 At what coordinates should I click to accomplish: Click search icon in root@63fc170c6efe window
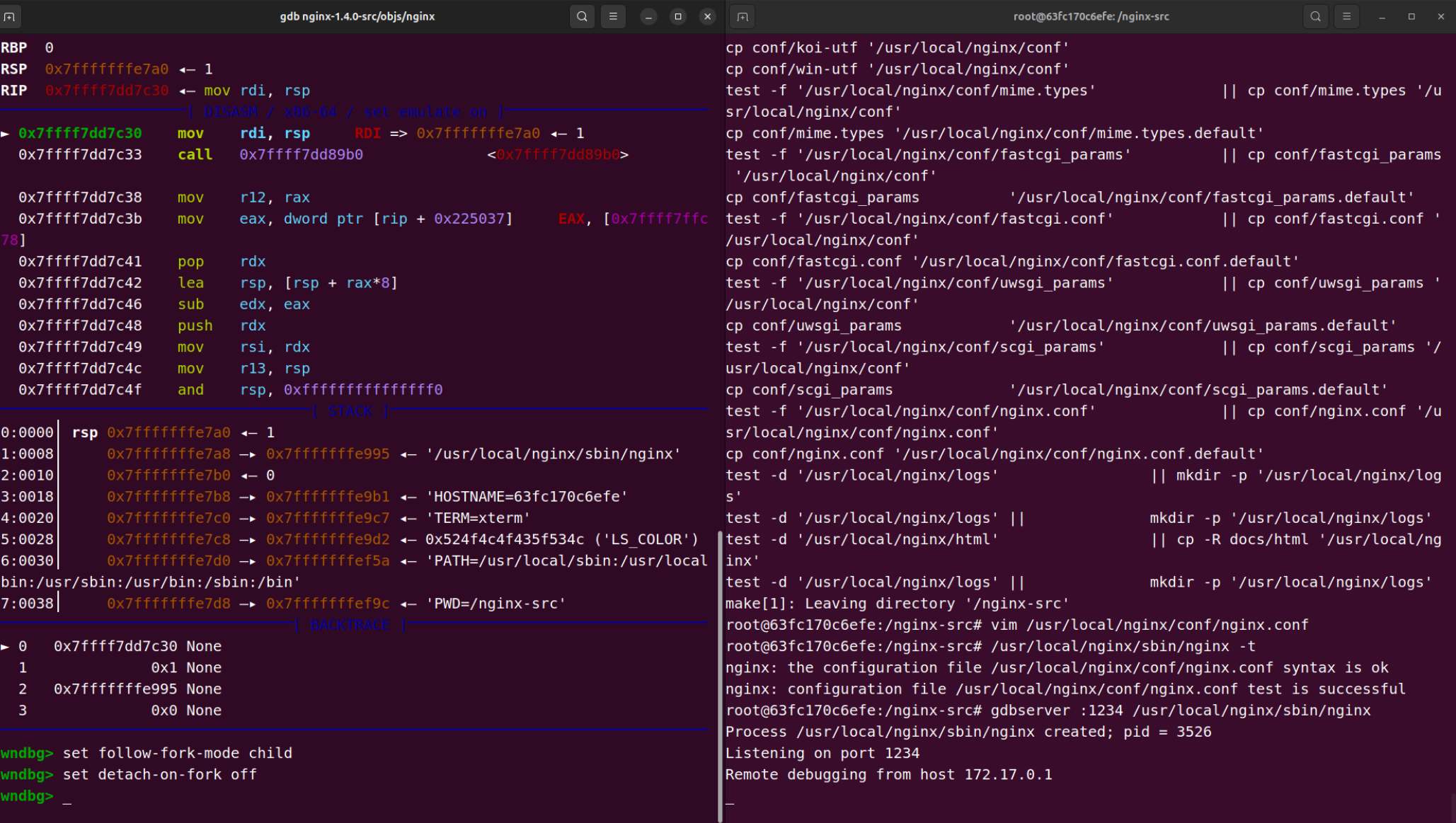[1315, 16]
